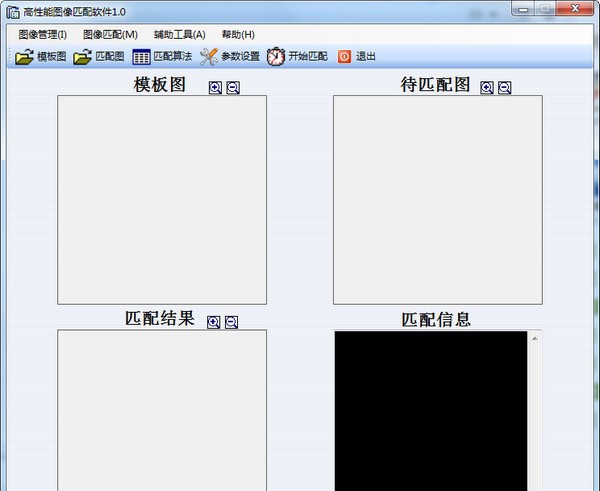Click the red 退出 power icon

[x=344, y=57]
